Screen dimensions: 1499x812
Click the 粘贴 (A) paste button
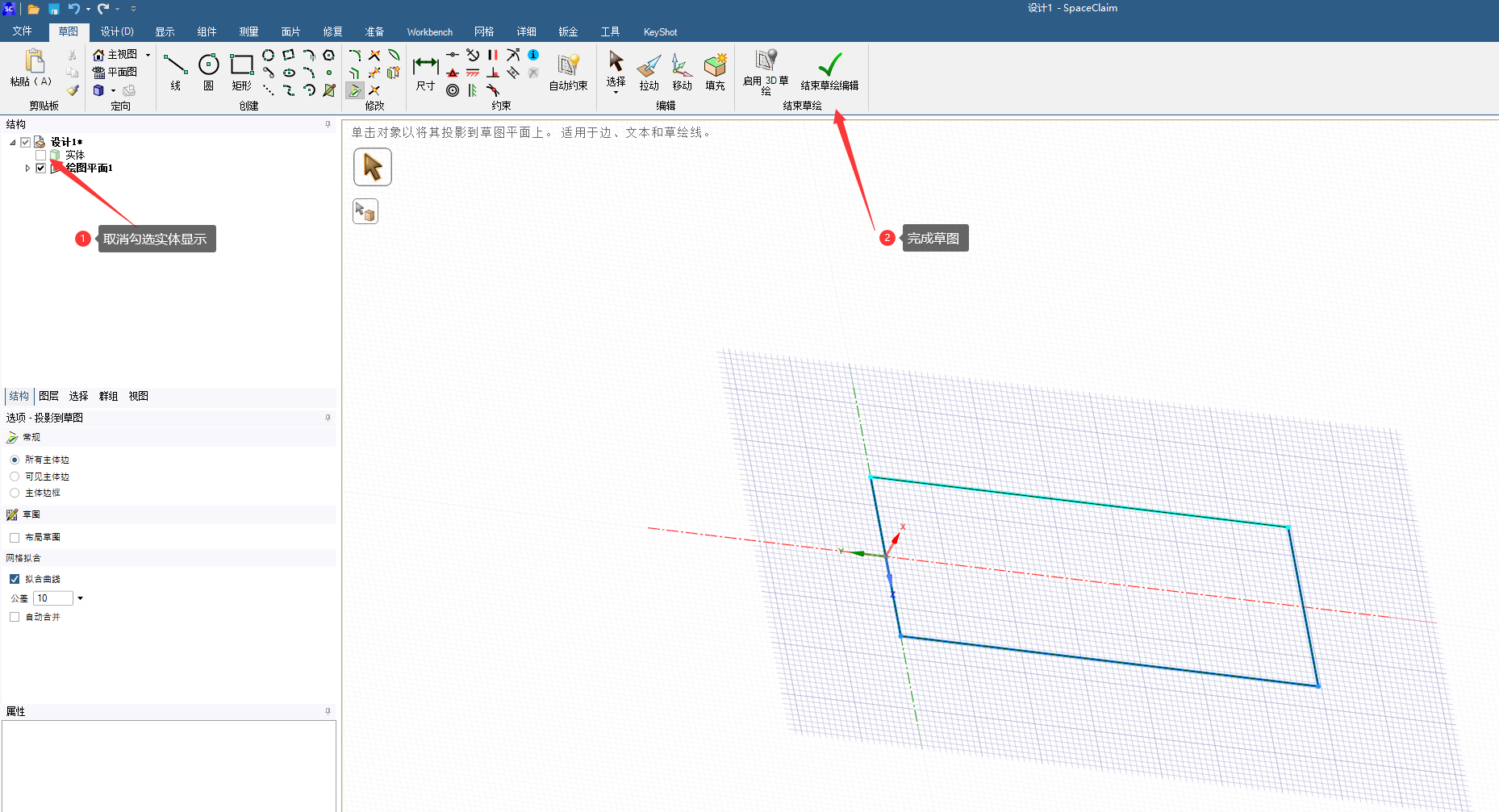[31, 68]
